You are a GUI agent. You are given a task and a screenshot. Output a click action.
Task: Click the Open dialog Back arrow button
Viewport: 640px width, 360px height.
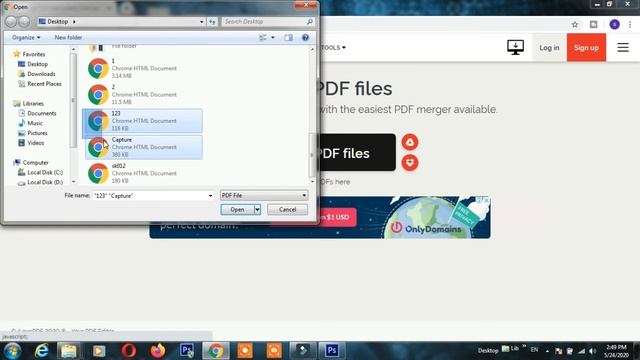[x=11, y=21]
